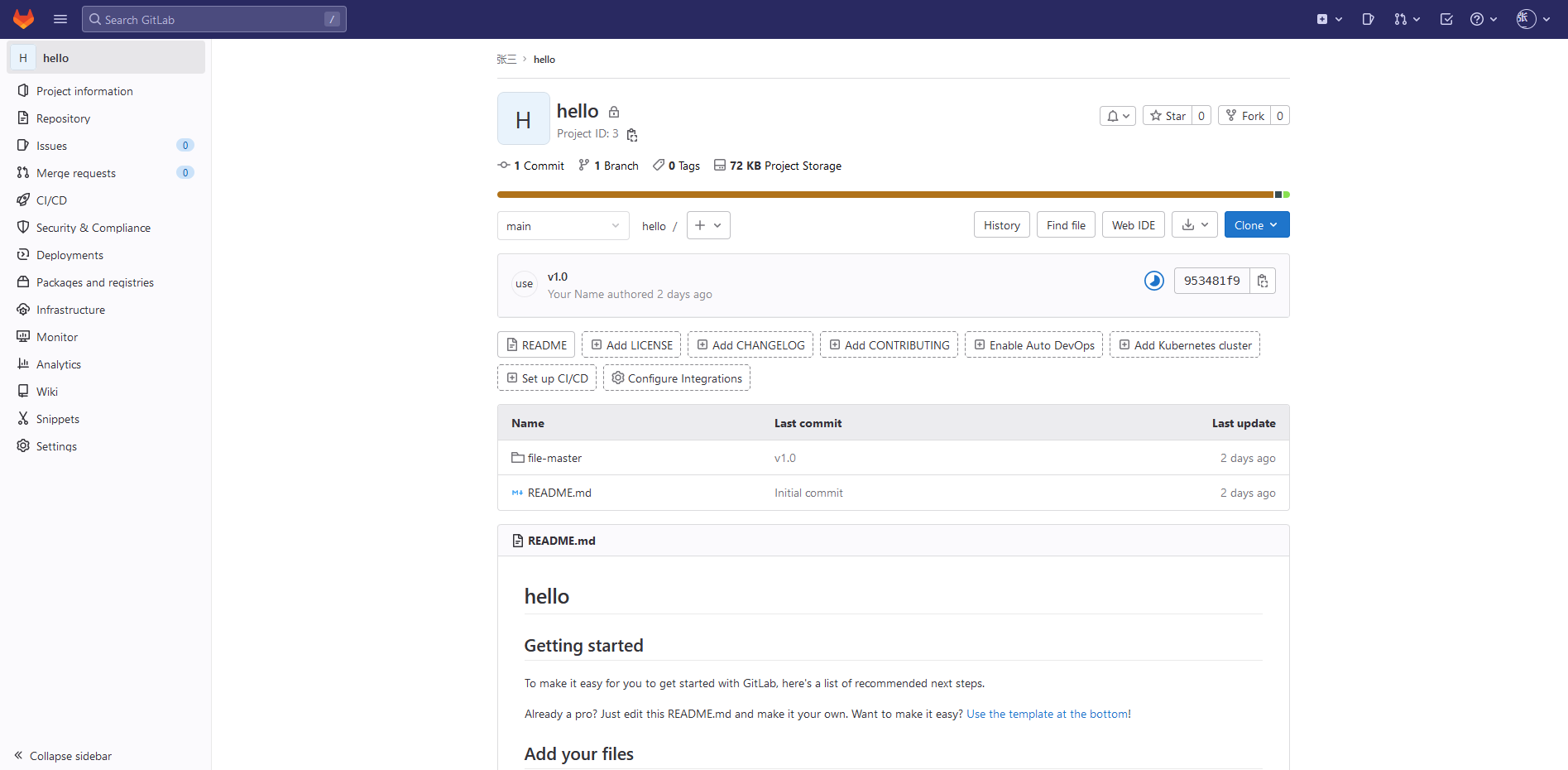Click the star count 0
The height and width of the screenshot is (770, 1568).
pos(1201,116)
